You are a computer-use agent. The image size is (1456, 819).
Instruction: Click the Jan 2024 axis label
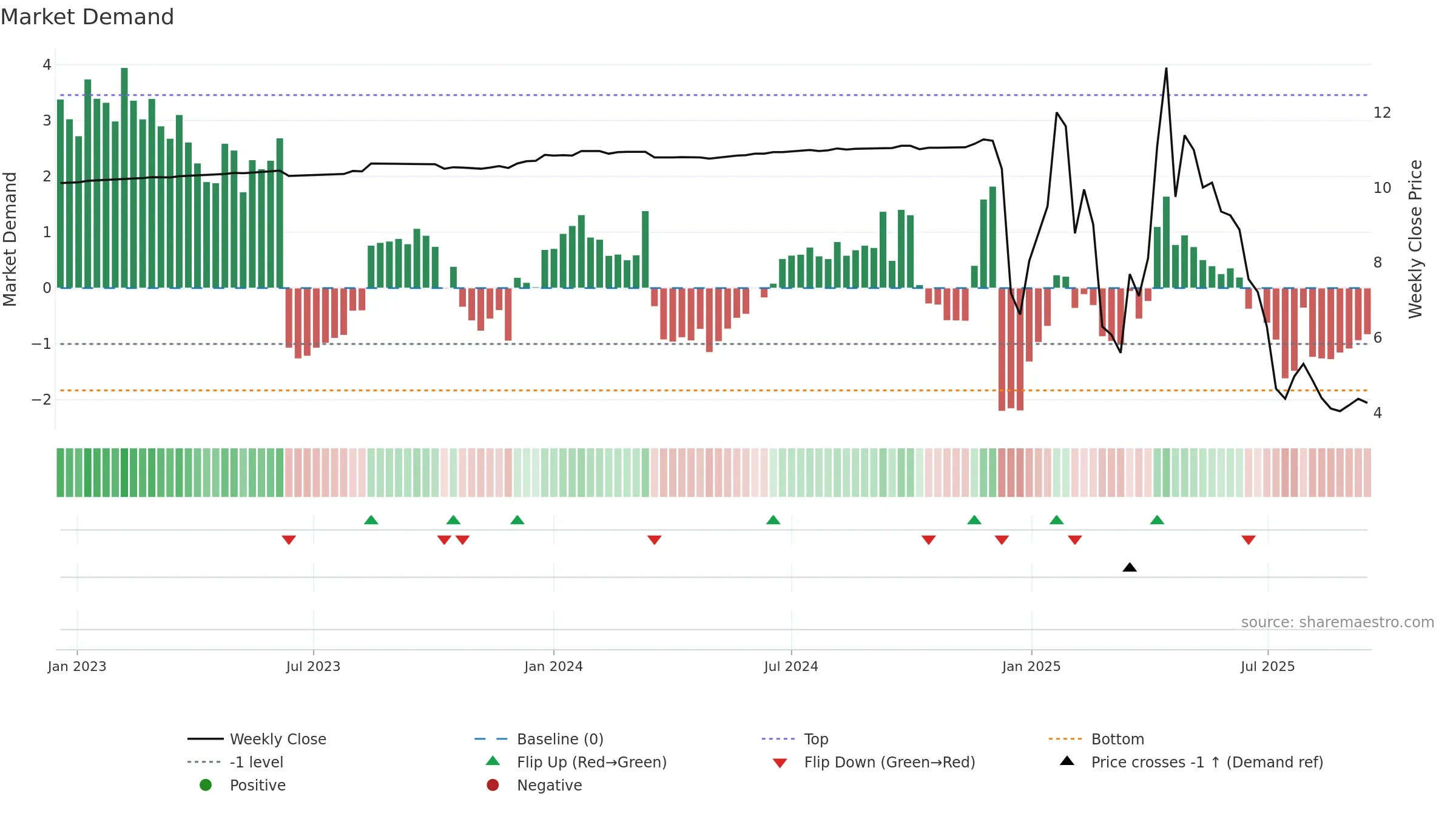[554, 666]
